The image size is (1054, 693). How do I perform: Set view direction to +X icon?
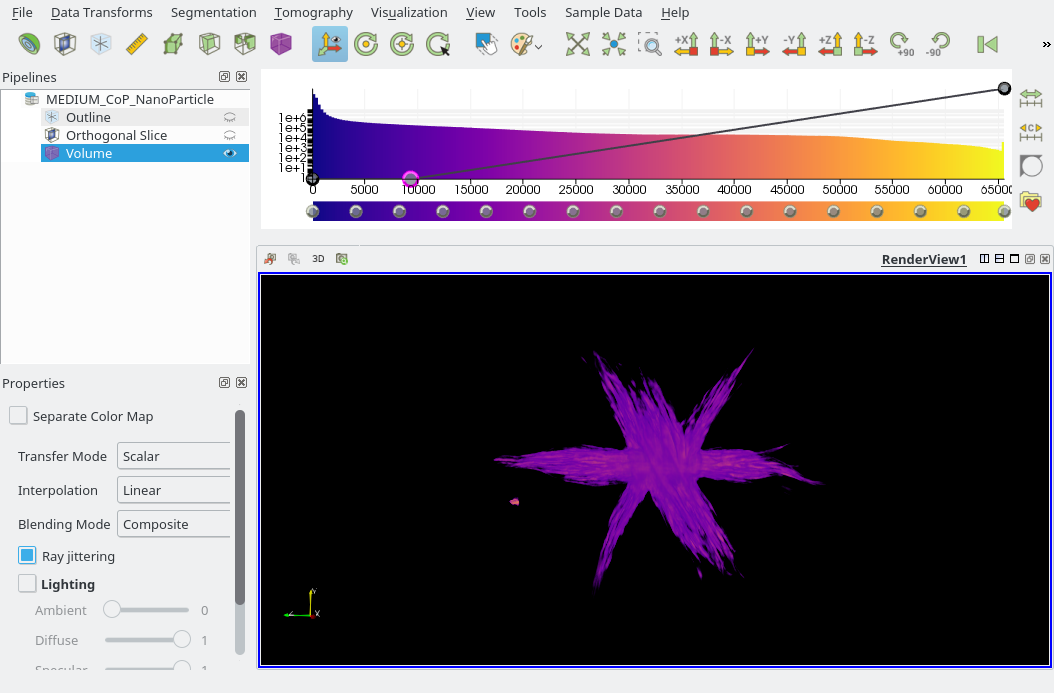tap(686, 44)
